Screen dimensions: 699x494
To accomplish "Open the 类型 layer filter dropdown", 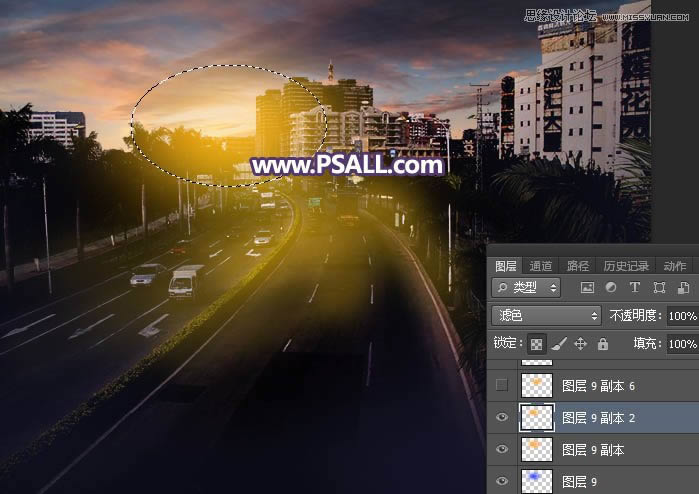I will (529, 288).
